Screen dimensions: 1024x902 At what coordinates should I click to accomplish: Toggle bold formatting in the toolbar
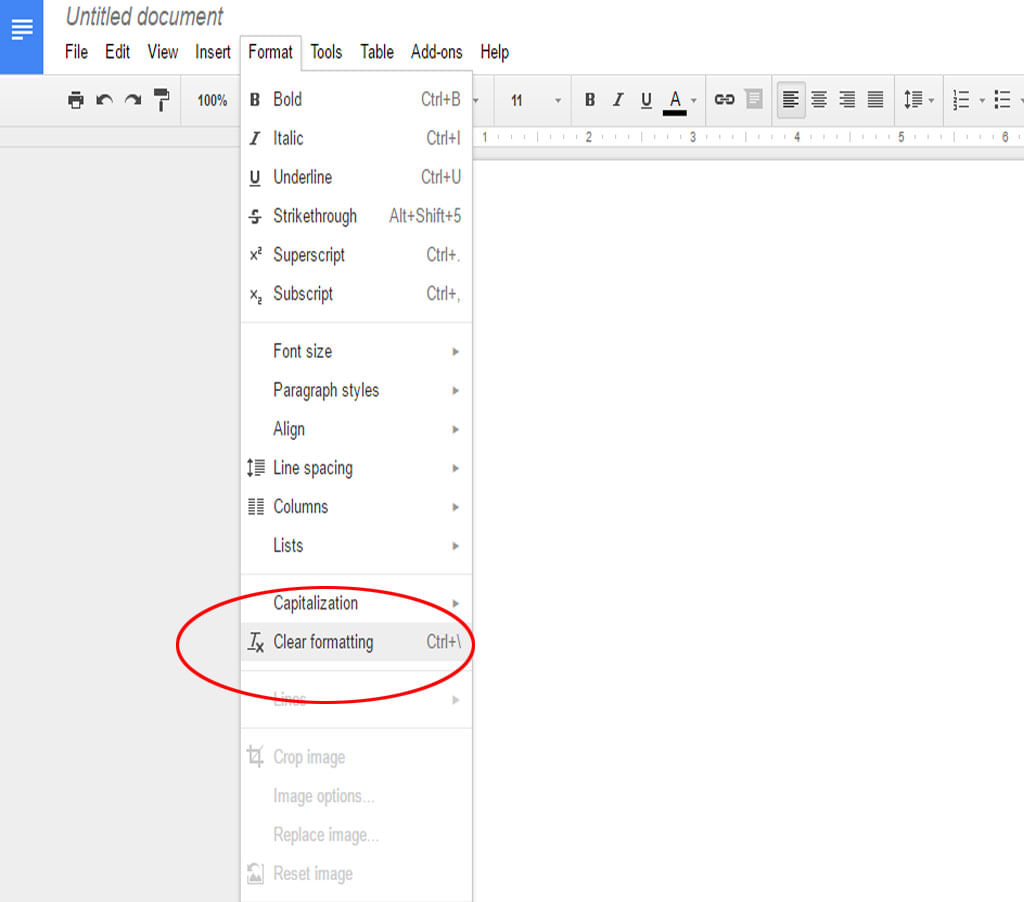(590, 100)
